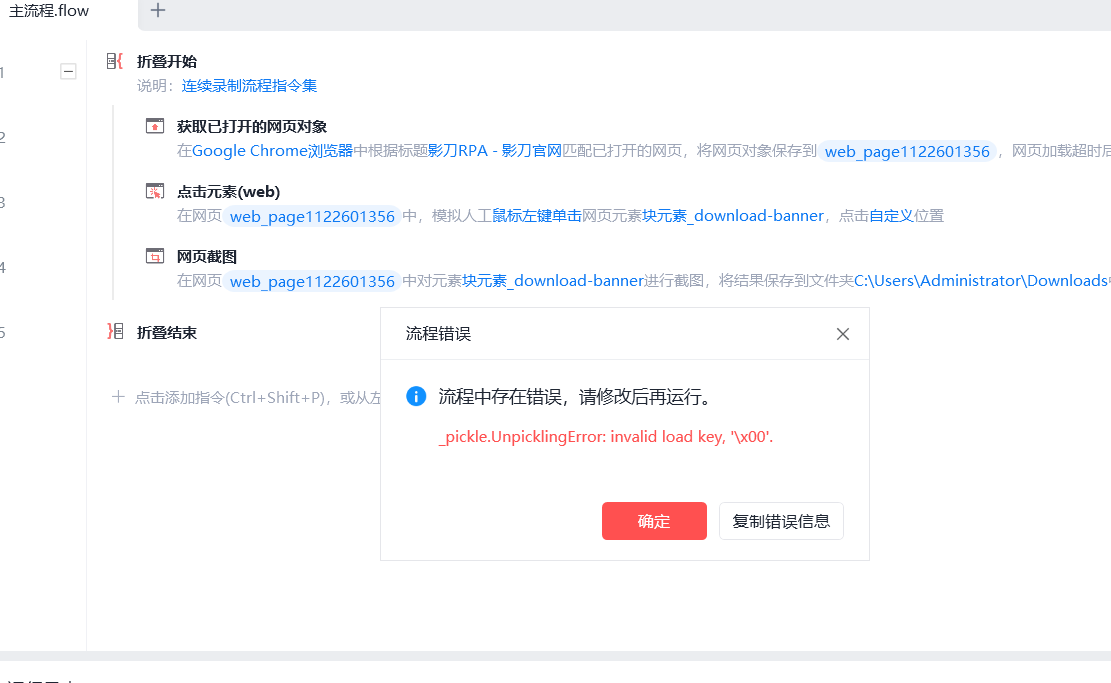Screen dimensions: 1111x683
Task: Collapse the folded block at line 1
Action: pos(68,72)
